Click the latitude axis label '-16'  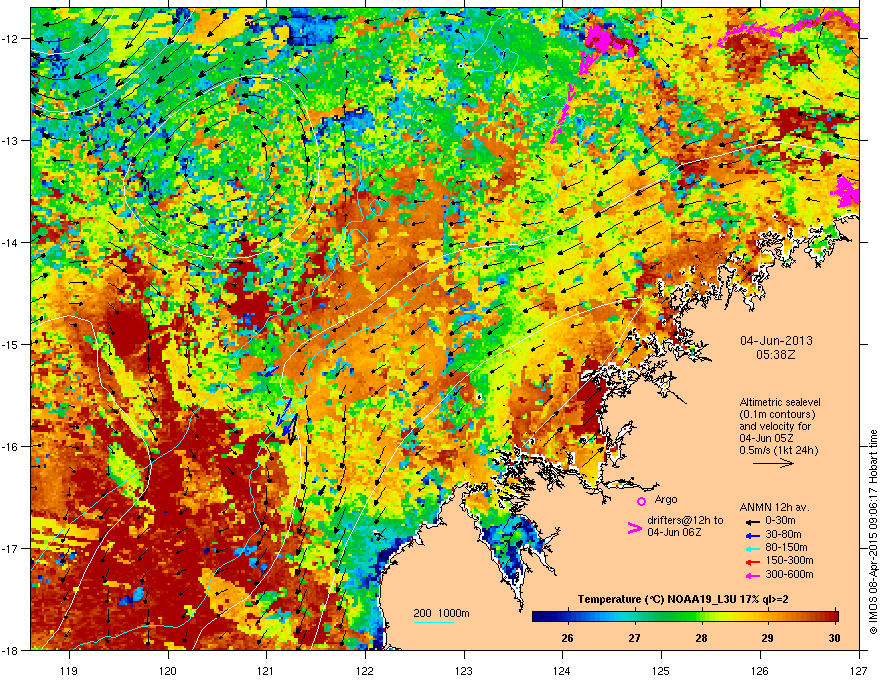point(10,446)
